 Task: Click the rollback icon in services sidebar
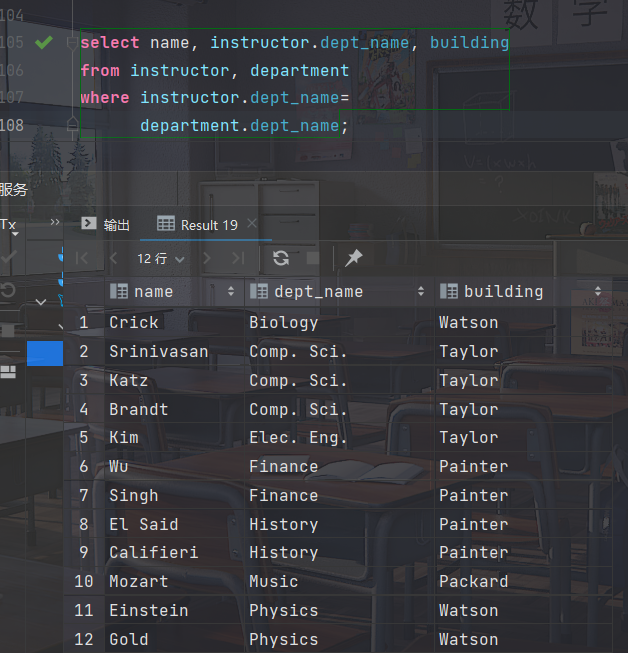coord(8,289)
